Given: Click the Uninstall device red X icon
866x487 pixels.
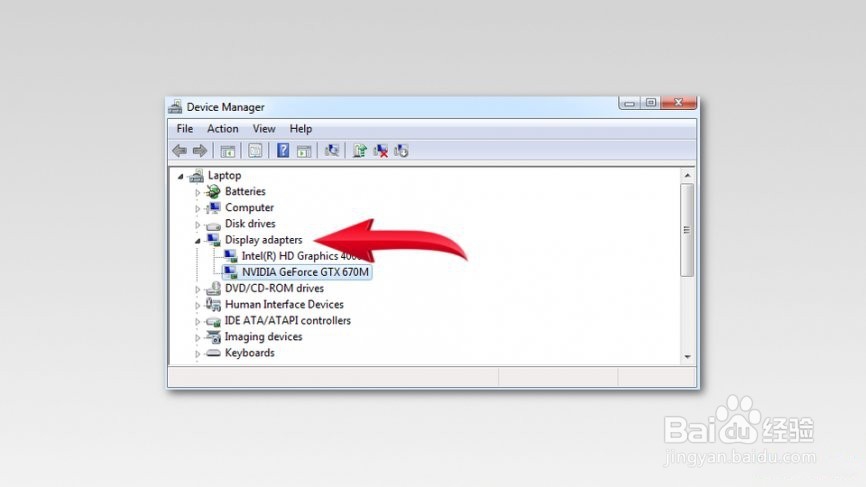Looking at the screenshot, I should point(381,150).
